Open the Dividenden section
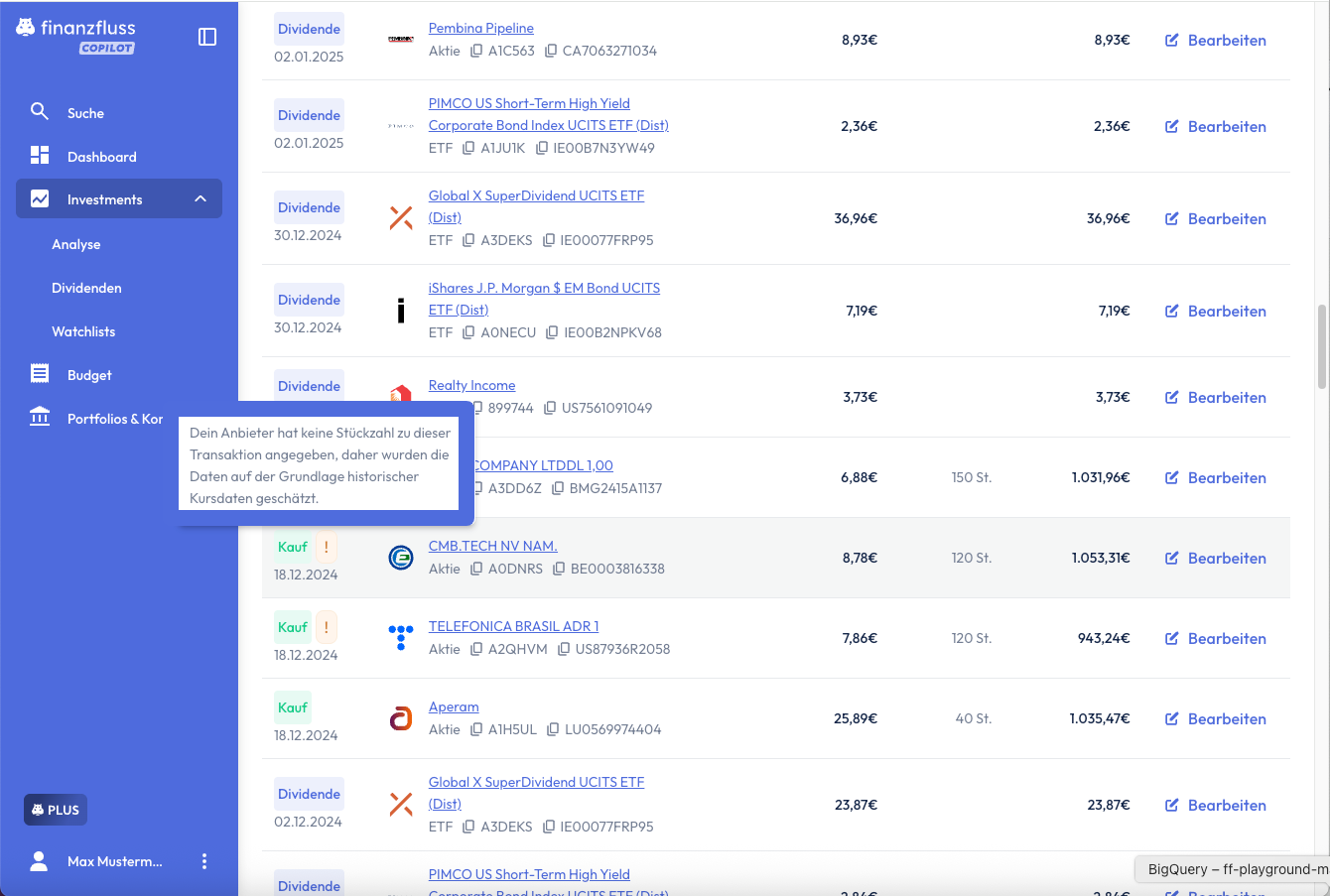 tap(86, 288)
